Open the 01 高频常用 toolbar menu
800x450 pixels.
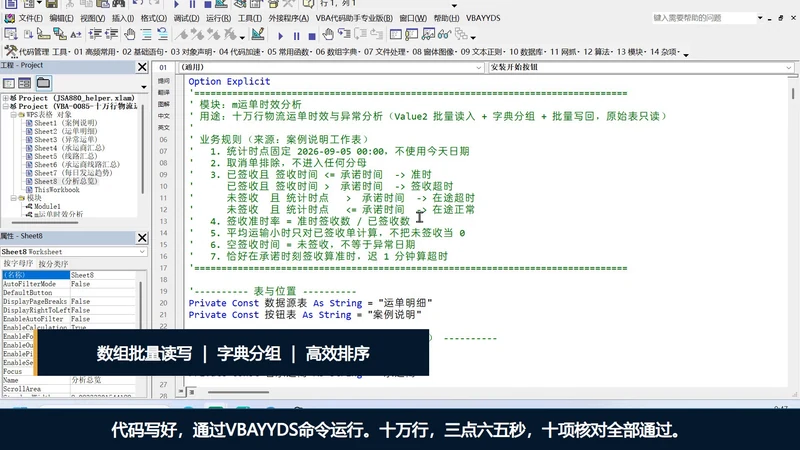tap(95, 52)
